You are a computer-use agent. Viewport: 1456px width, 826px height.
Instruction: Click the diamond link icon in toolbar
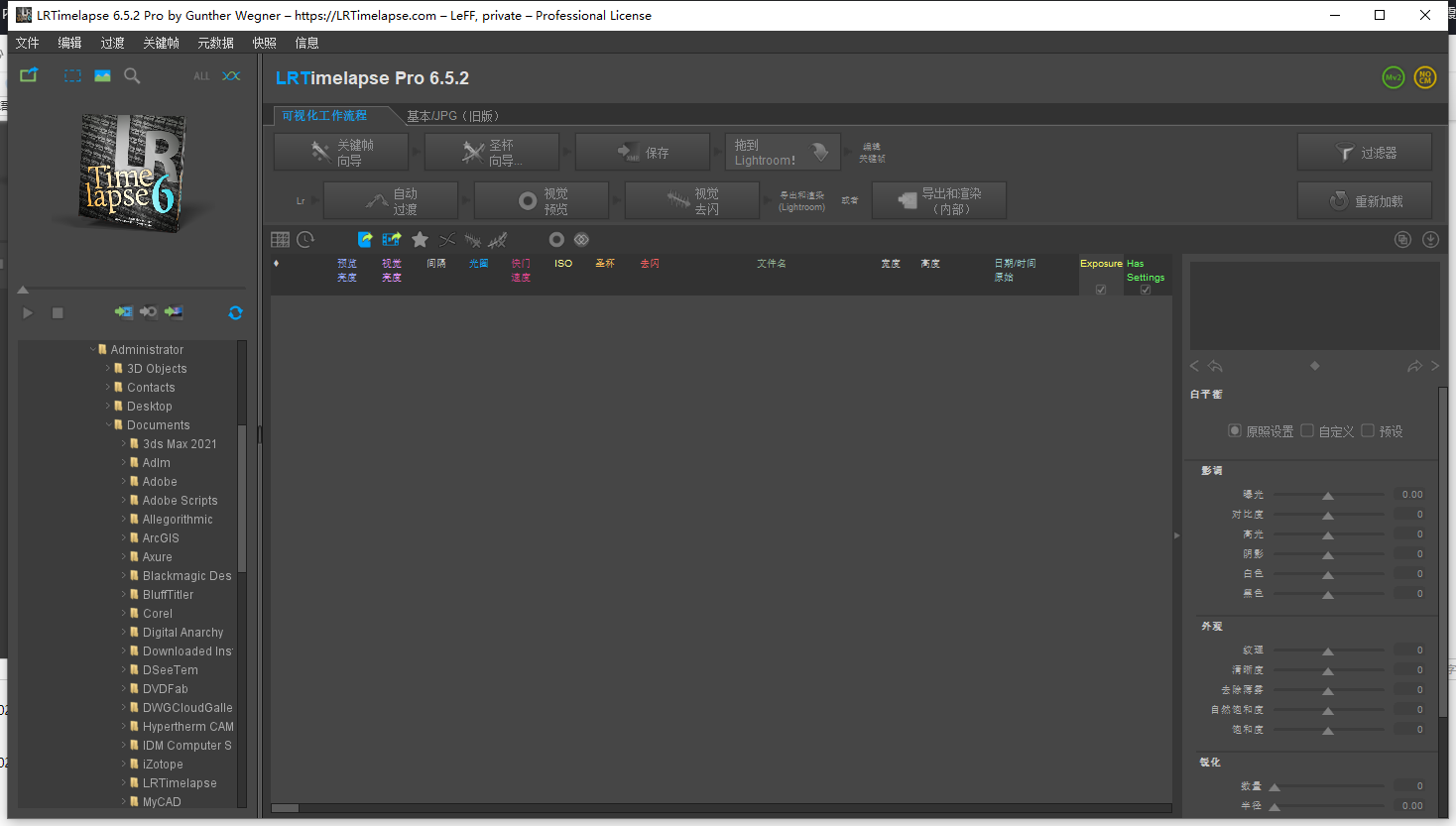[581, 239]
